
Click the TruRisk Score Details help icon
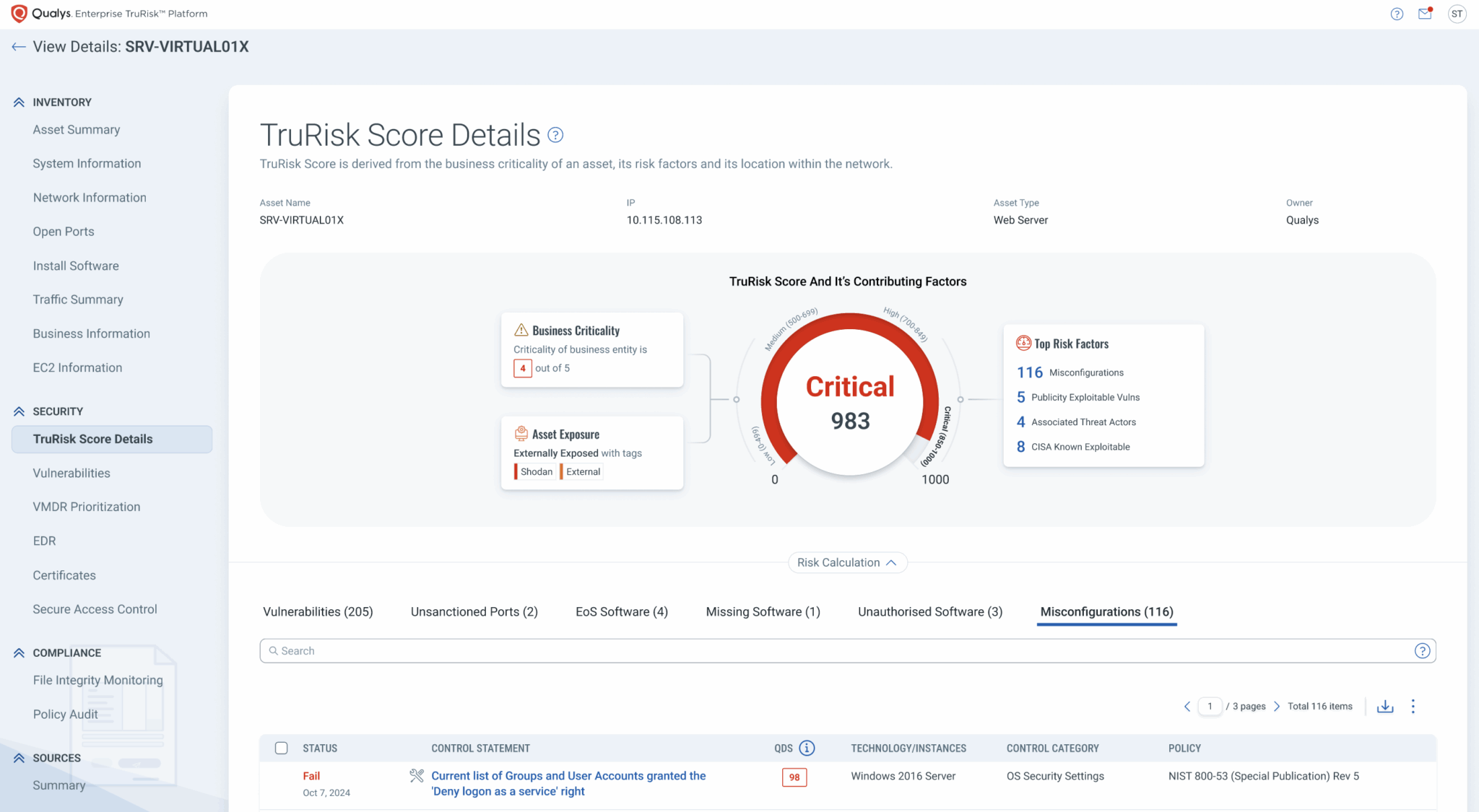555,134
